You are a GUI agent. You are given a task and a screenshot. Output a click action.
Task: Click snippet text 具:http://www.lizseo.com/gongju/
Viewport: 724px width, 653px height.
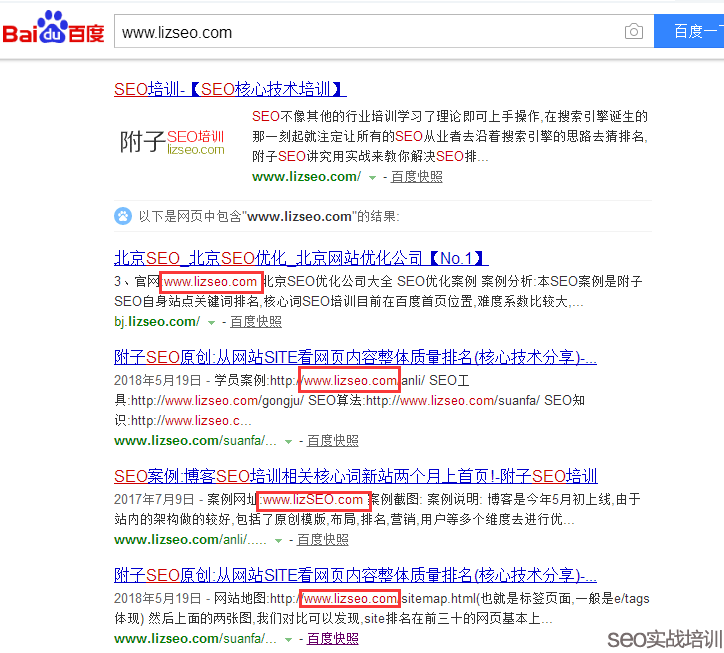click(x=209, y=400)
